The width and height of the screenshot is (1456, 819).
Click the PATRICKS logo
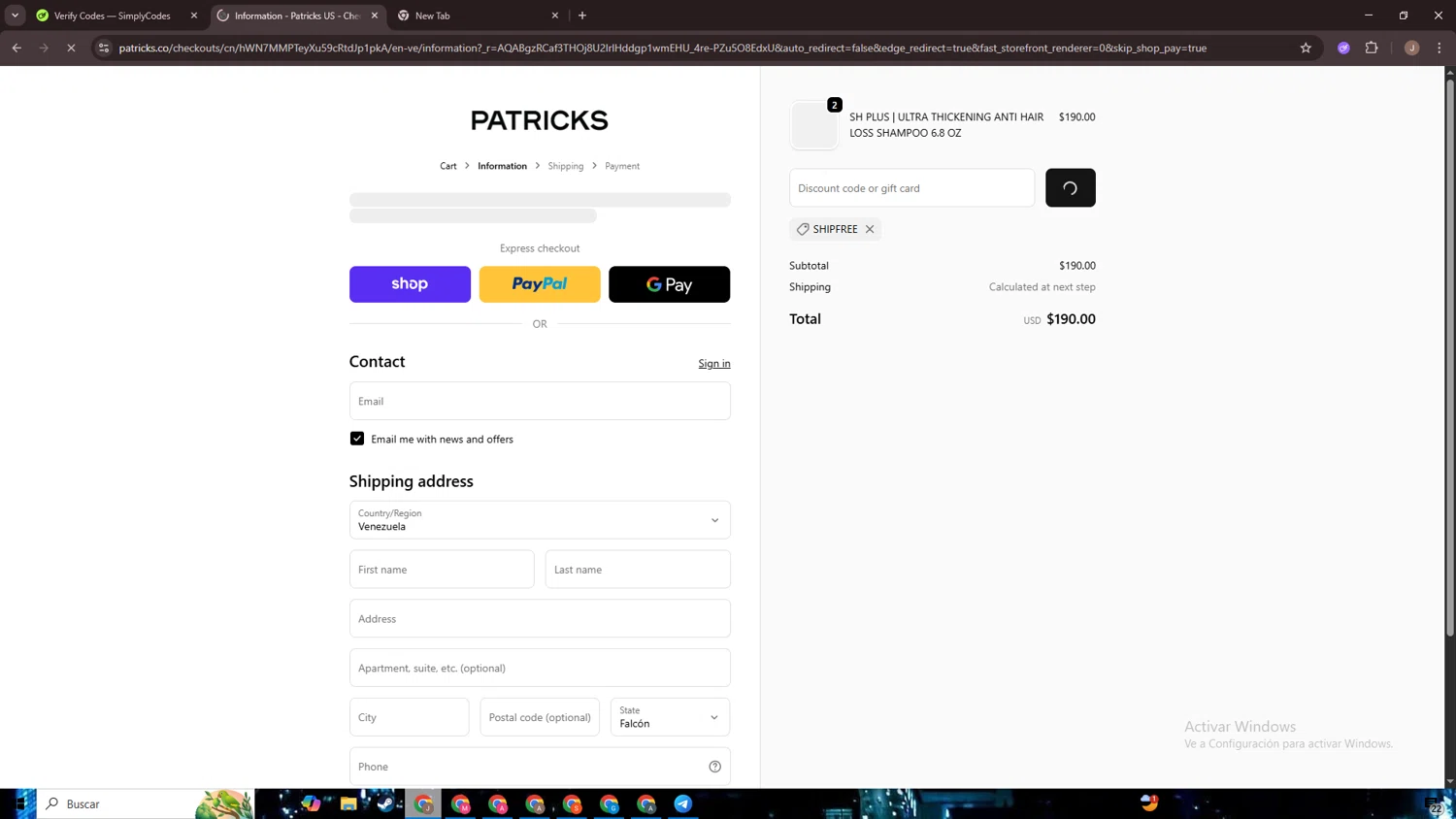[x=540, y=120]
